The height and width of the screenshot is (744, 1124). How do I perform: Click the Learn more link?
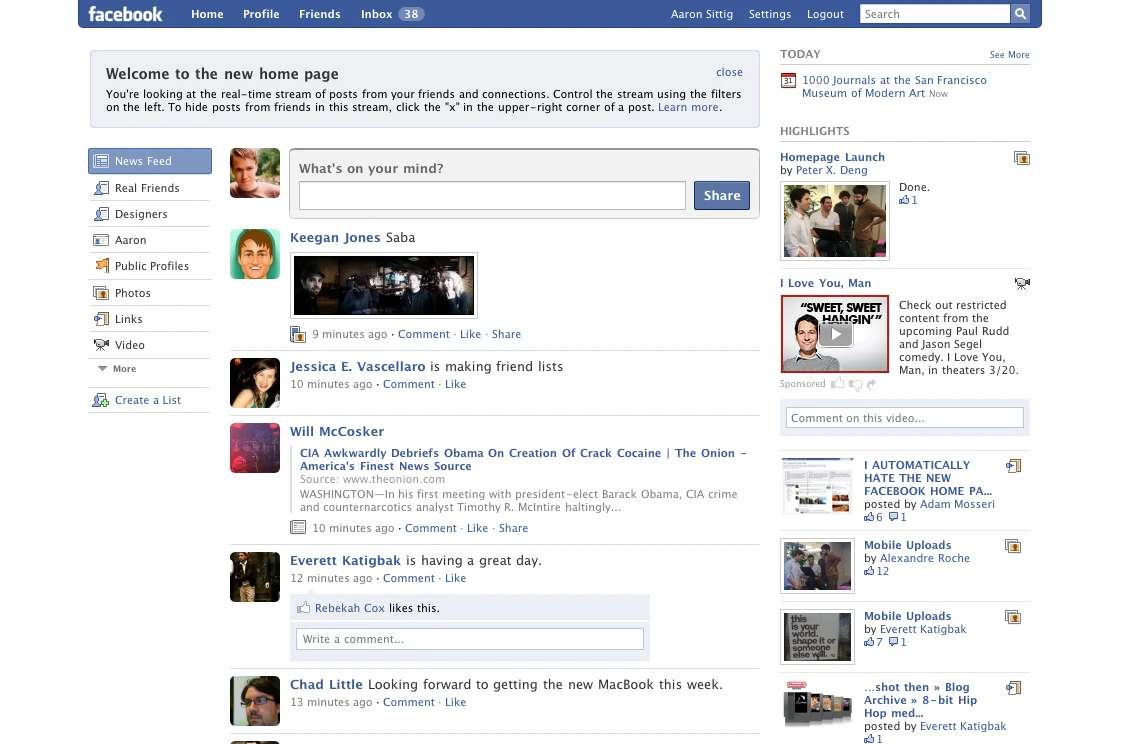[x=688, y=107]
